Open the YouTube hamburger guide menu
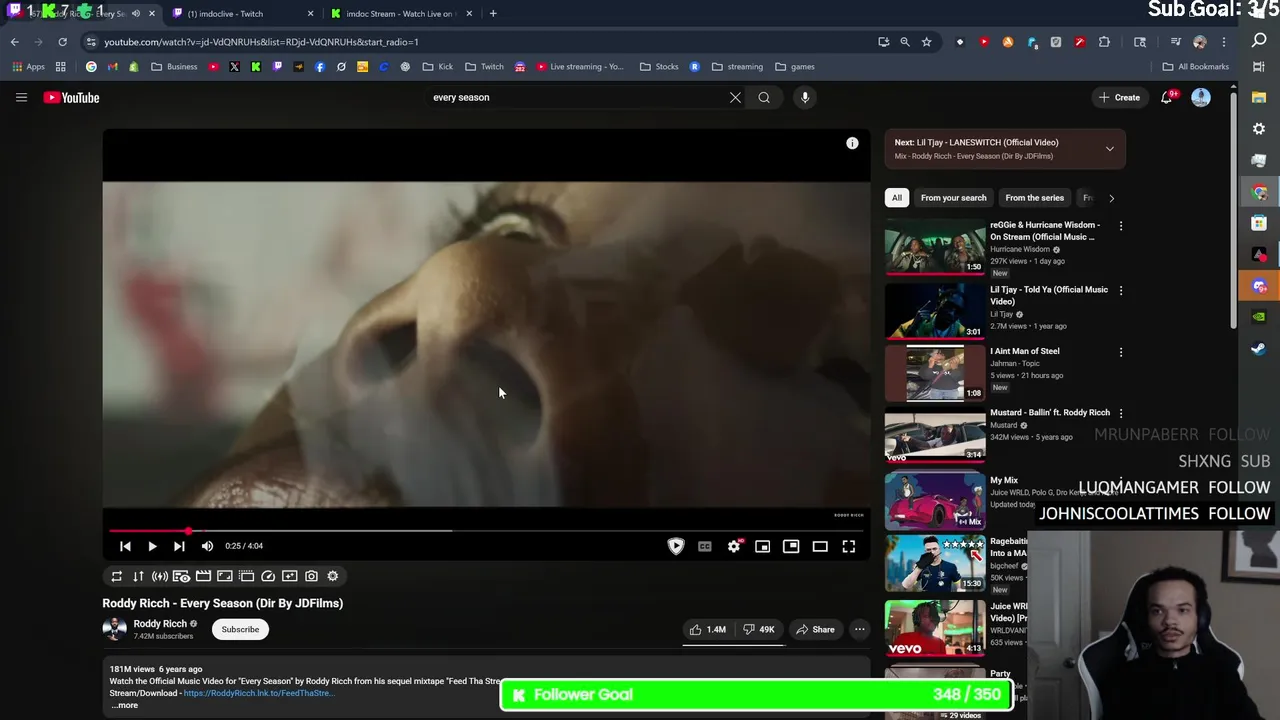 click(x=21, y=97)
